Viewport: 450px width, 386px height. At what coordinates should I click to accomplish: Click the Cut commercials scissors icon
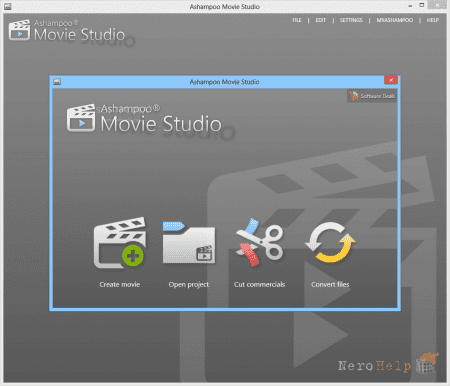(259, 242)
